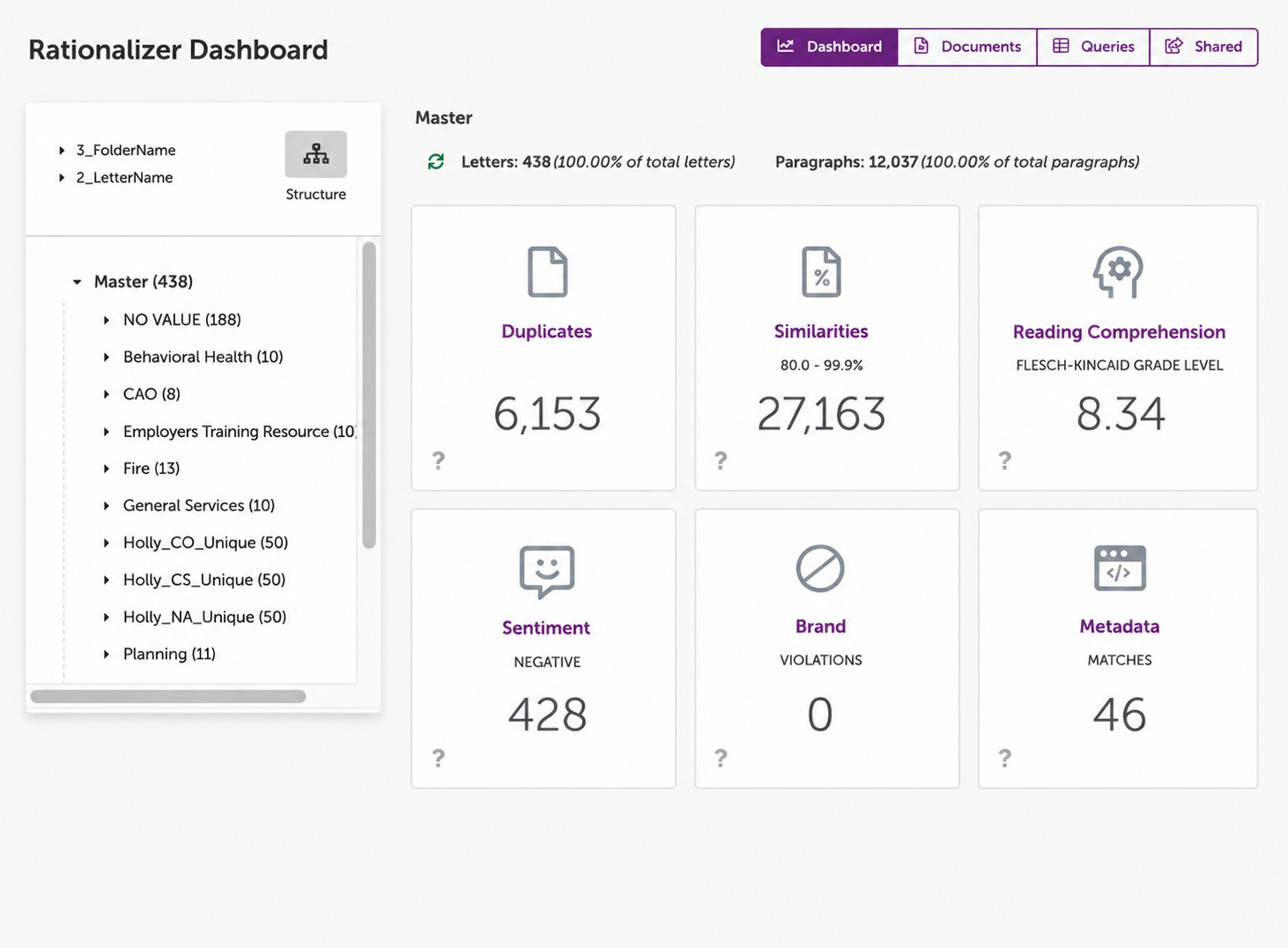The width and height of the screenshot is (1288, 948).
Task: Click the 8.34 grade level value
Action: pyautogui.click(x=1120, y=414)
